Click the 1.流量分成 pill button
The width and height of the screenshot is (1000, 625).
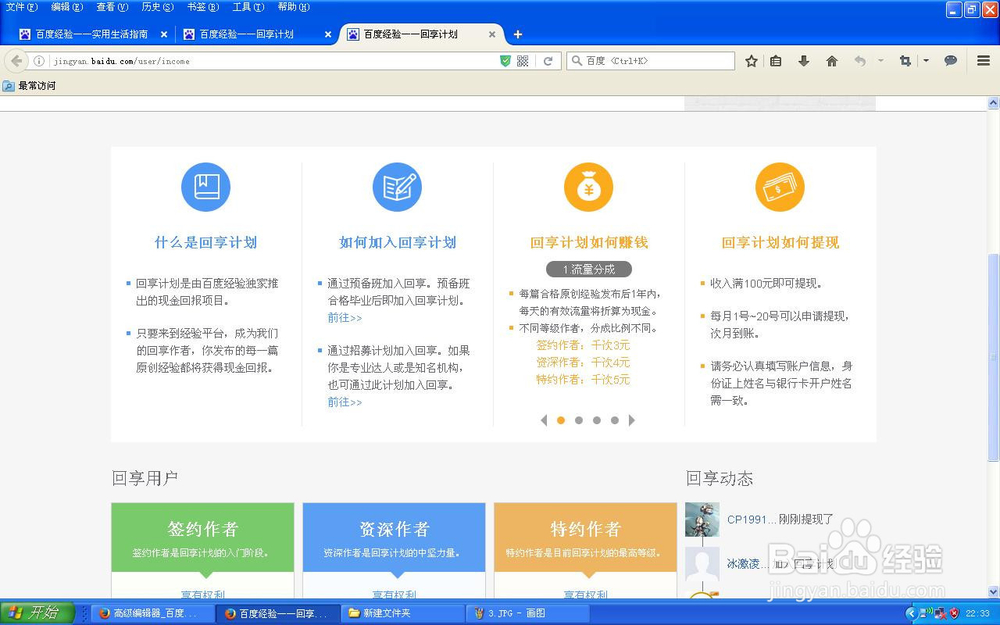pos(589,269)
